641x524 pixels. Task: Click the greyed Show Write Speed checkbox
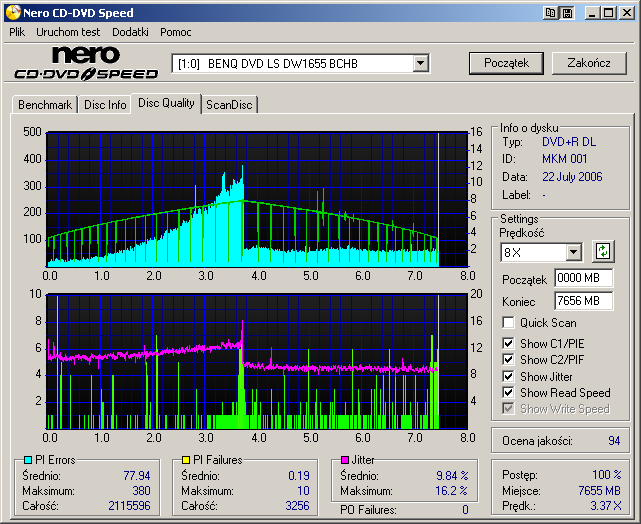click(x=508, y=408)
